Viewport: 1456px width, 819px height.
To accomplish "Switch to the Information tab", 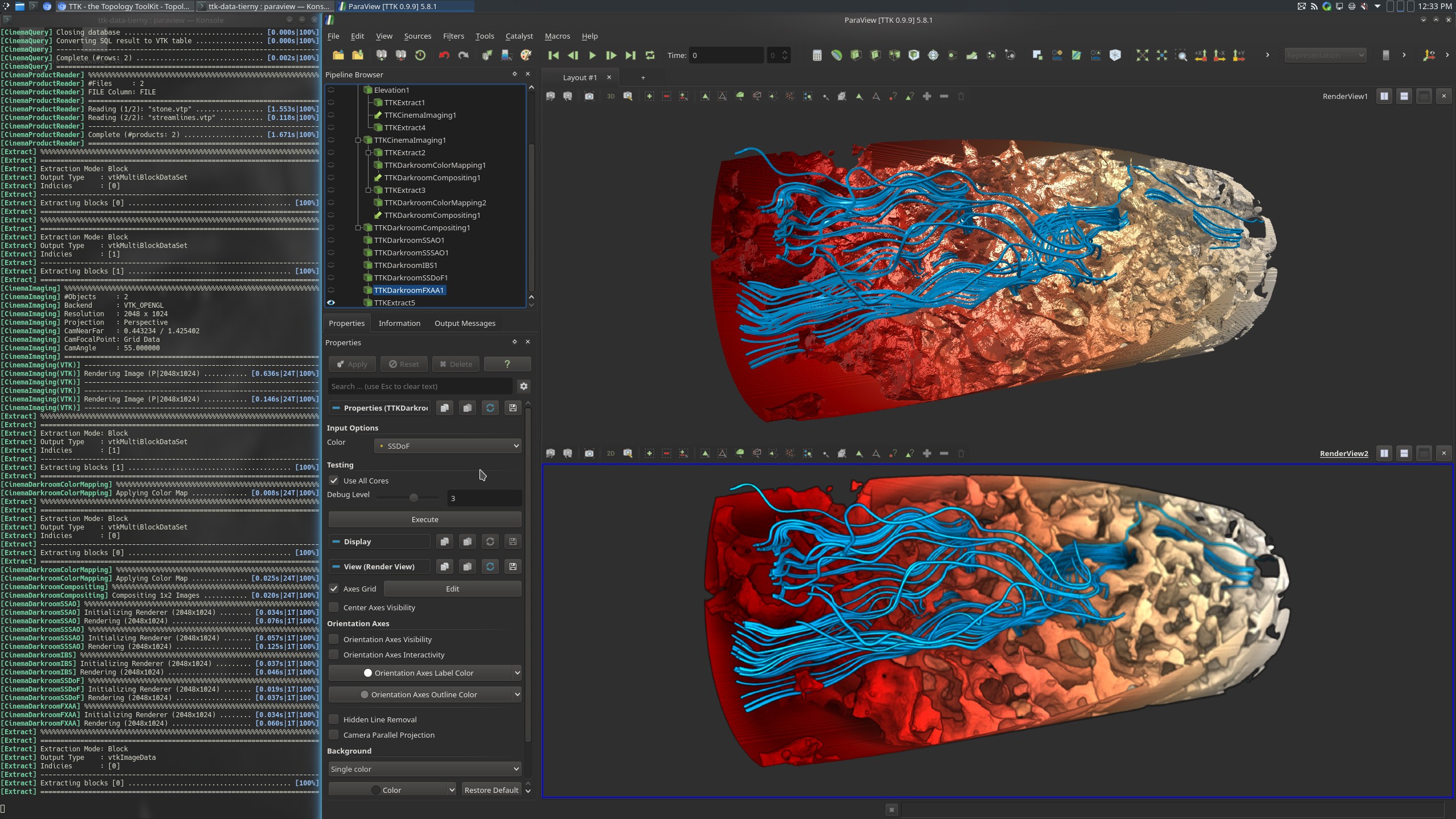I will pyautogui.click(x=399, y=323).
